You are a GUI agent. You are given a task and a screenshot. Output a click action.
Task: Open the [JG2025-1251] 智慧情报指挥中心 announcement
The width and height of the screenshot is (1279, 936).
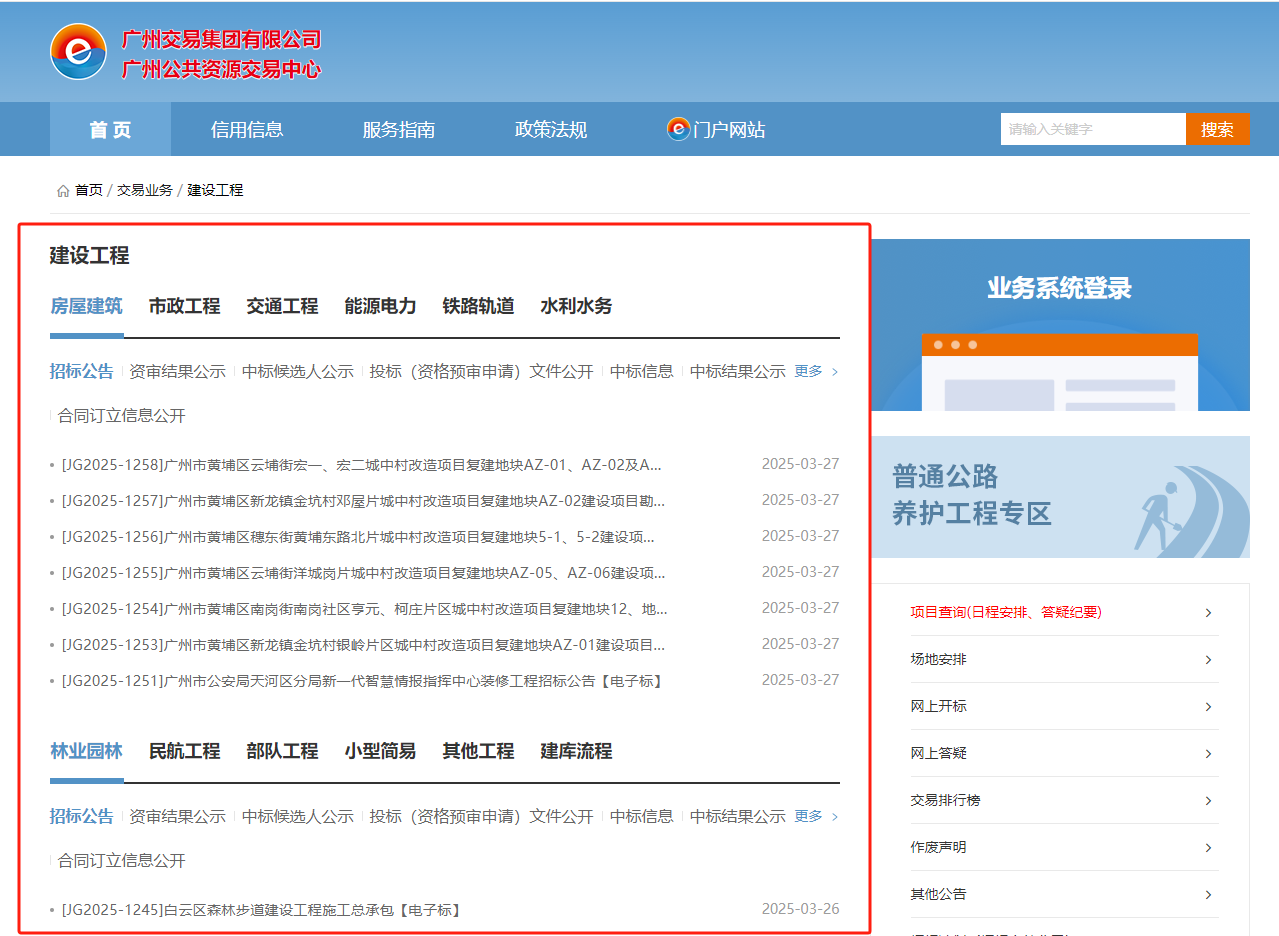pyautogui.click(x=350, y=679)
